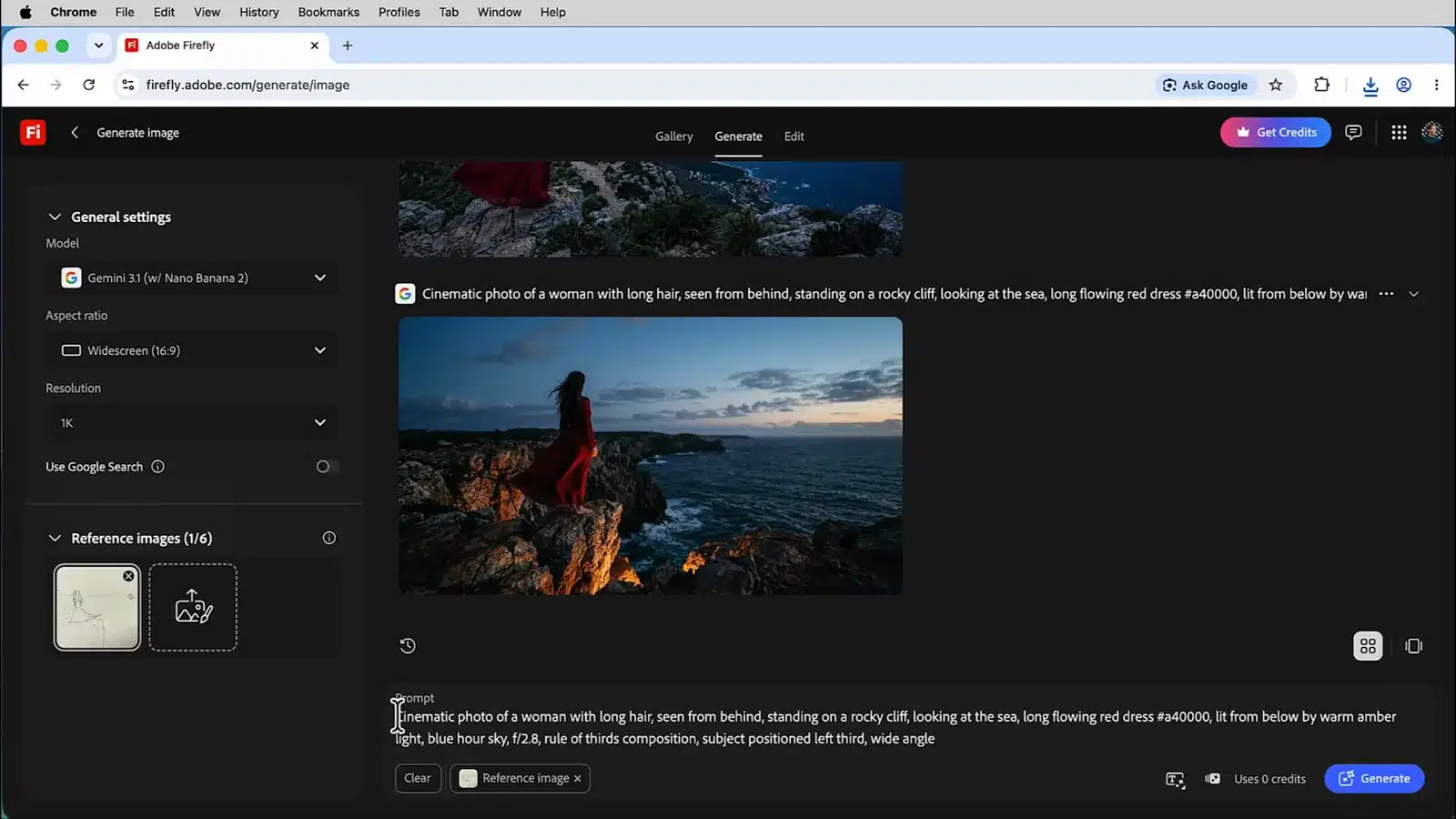The height and width of the screenshot is (819, 1456).
Task: Open the generation history icon
Action: point(408,645)
